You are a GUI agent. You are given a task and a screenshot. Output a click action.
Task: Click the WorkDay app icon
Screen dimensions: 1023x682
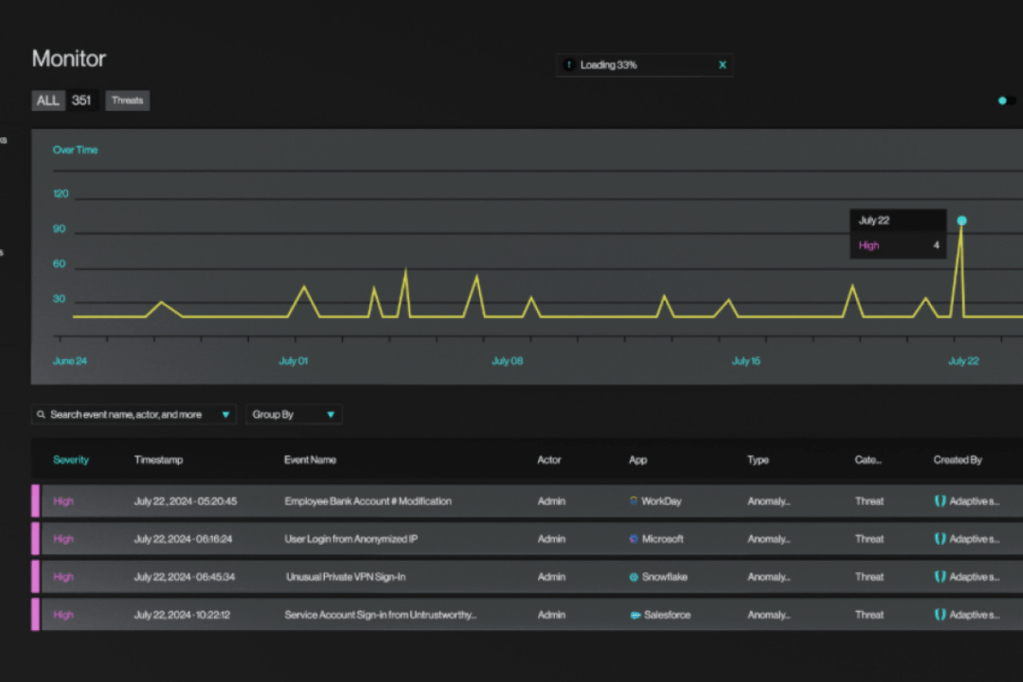pos(634,501)
